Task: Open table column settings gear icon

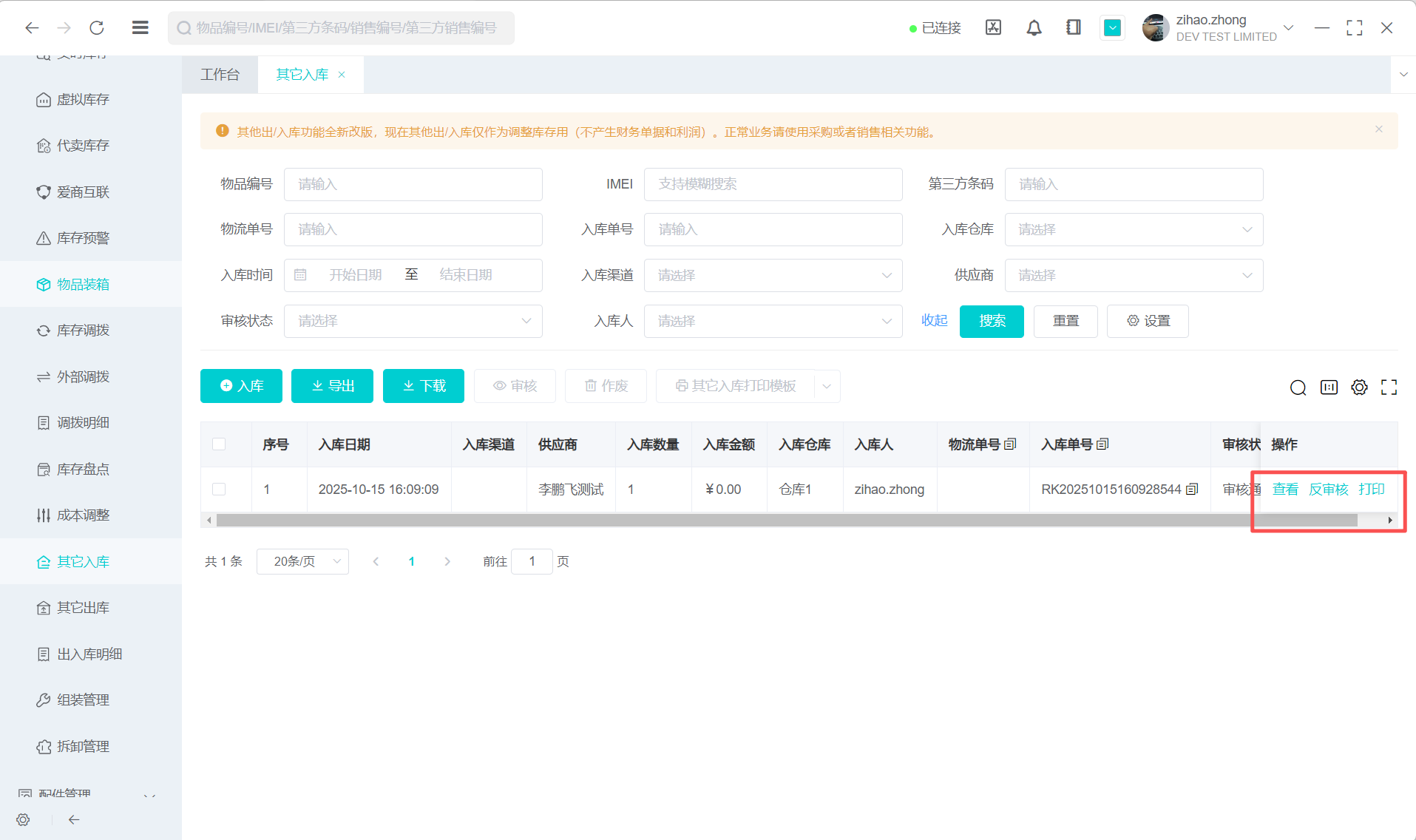Action: 1359,387
